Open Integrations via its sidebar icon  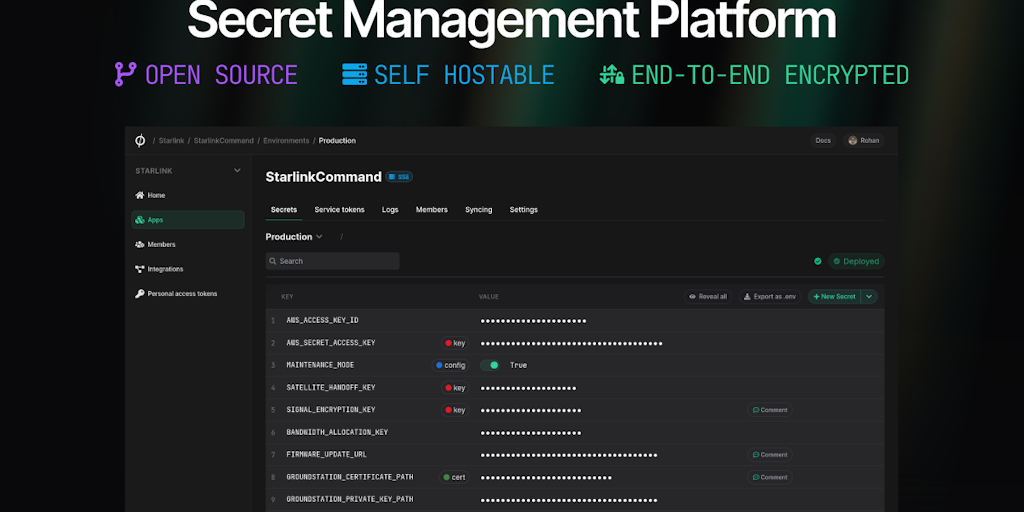[x=139, y=269]
